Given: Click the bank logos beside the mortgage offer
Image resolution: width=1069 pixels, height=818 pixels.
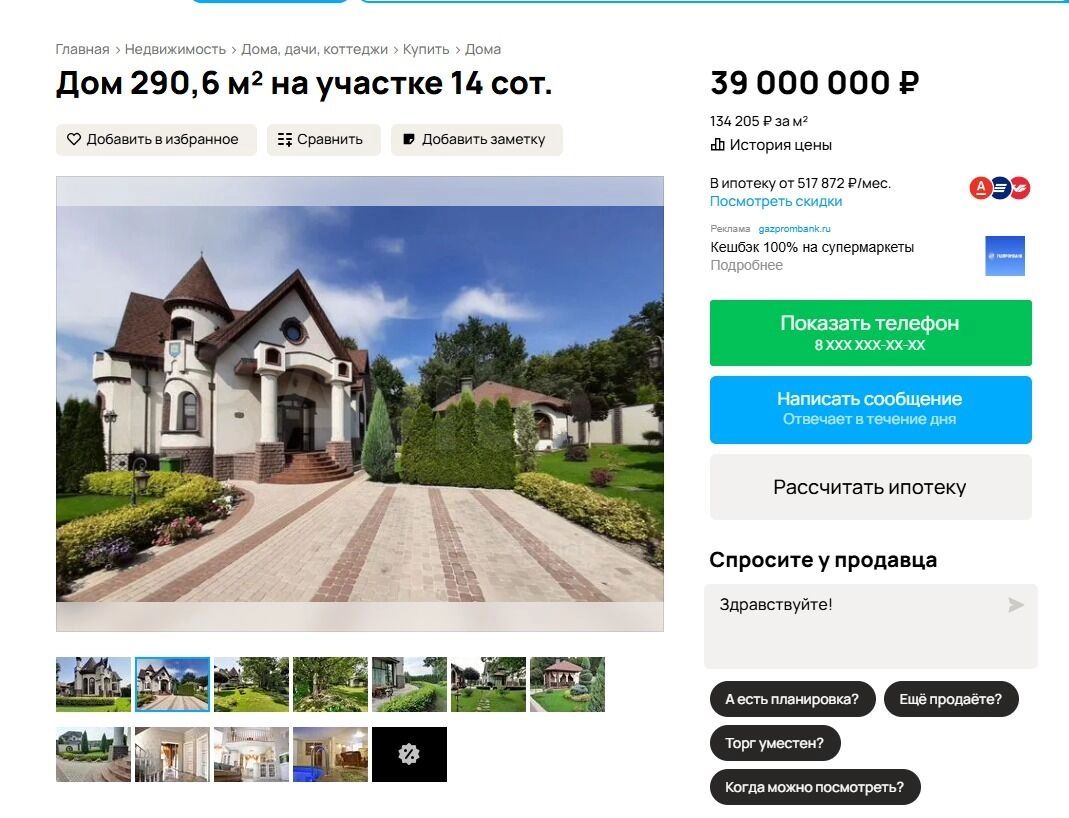Looking at the screenshot, I should tap(999, 188).
